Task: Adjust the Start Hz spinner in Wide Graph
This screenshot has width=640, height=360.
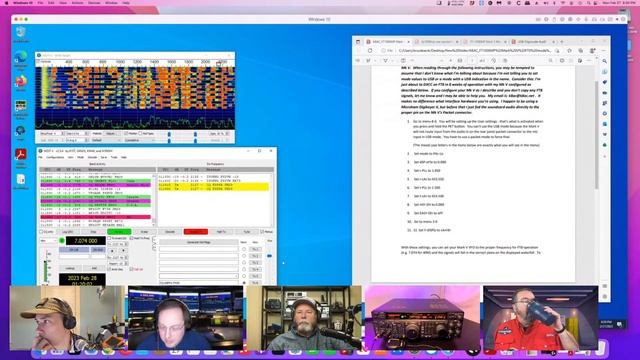Action: pos(77,133)
